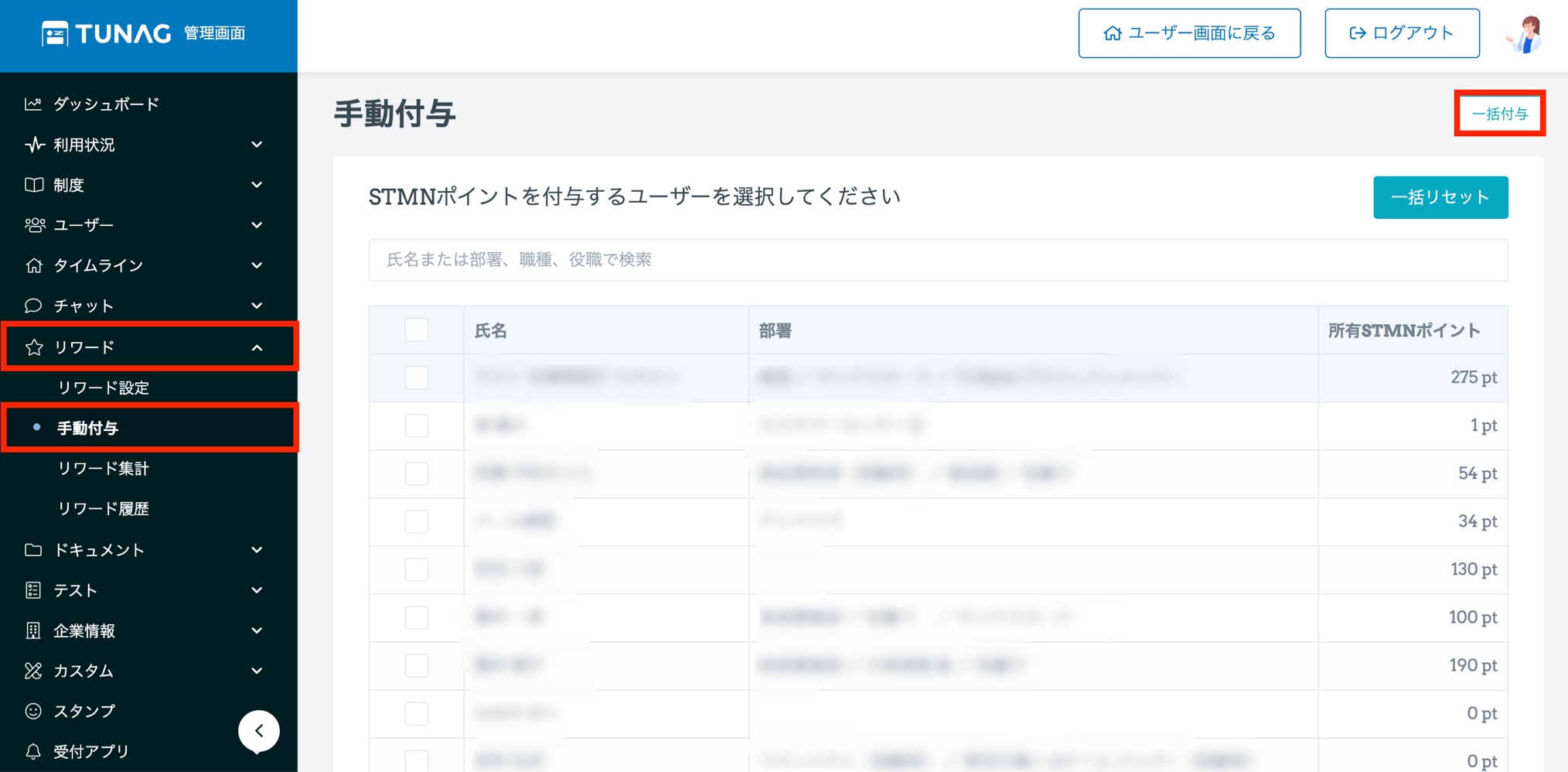Click the テスト checklist icon
The height and width of the screenshot is (772, 1568).
click(33, 590)
